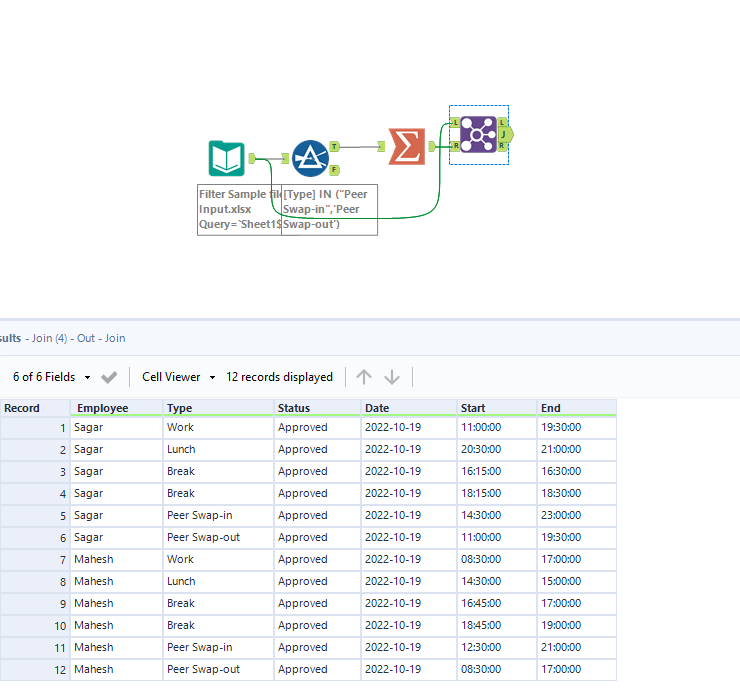
Task: Click the Summarize tool's output anchor
Action: [x=432, y=147]
